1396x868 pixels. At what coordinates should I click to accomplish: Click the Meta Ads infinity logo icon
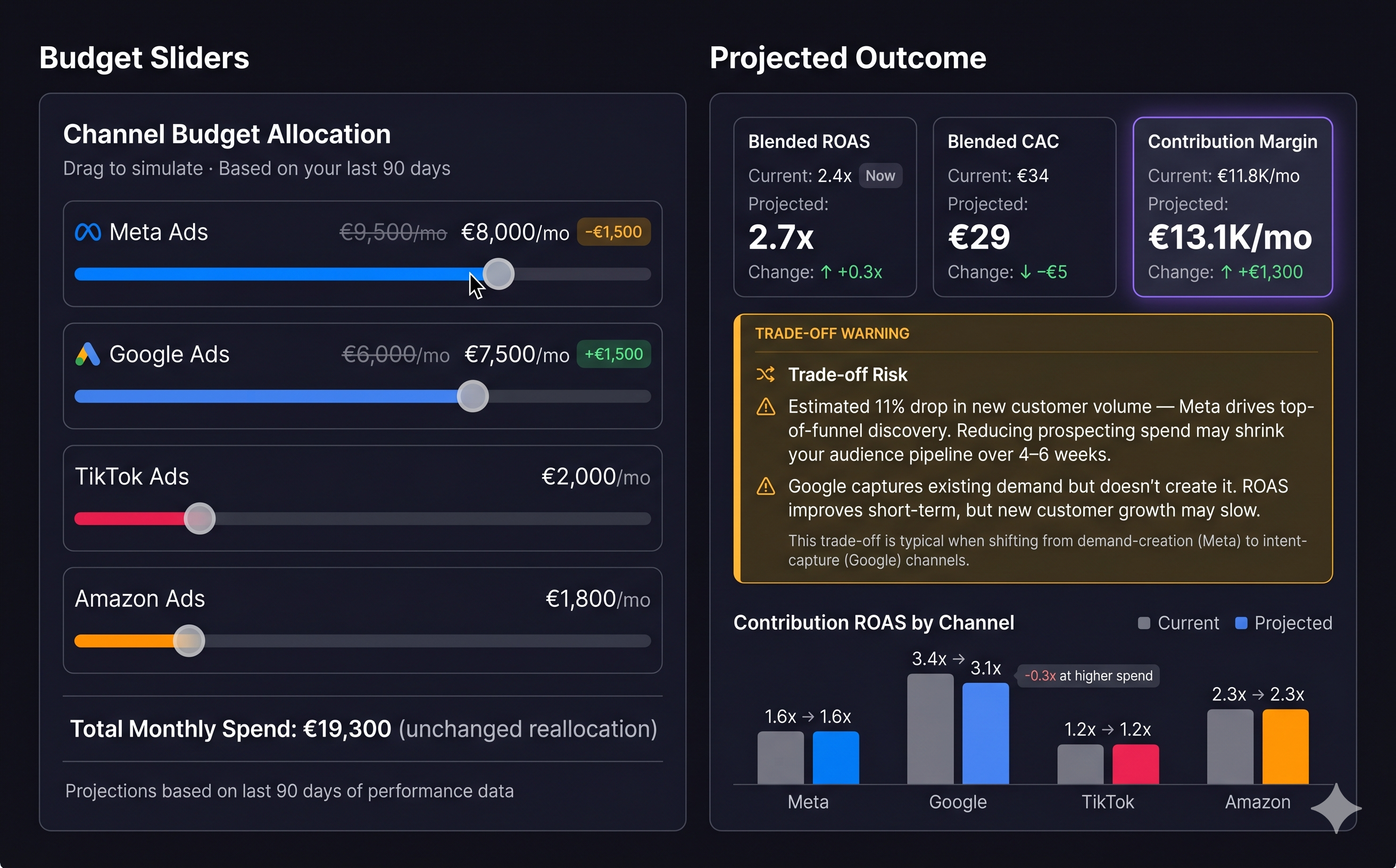88,232
